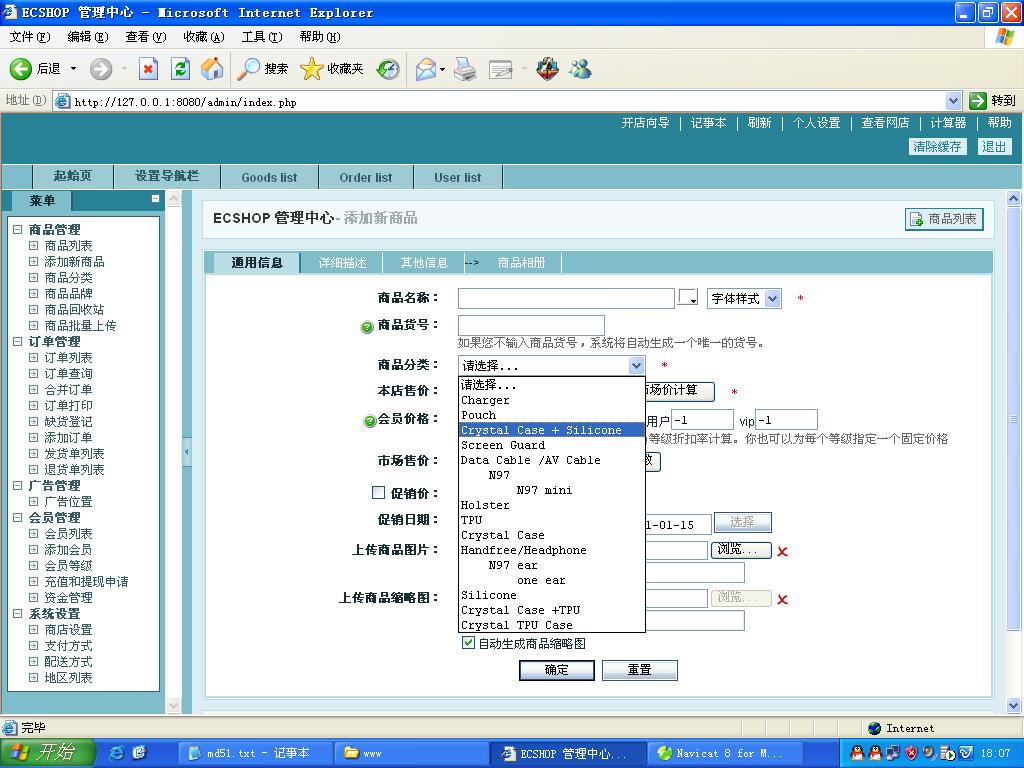Viewport: 1024px width, 768px height.
Task: Open the 商品列表 button at top right
Action: (x=944, y=219)
